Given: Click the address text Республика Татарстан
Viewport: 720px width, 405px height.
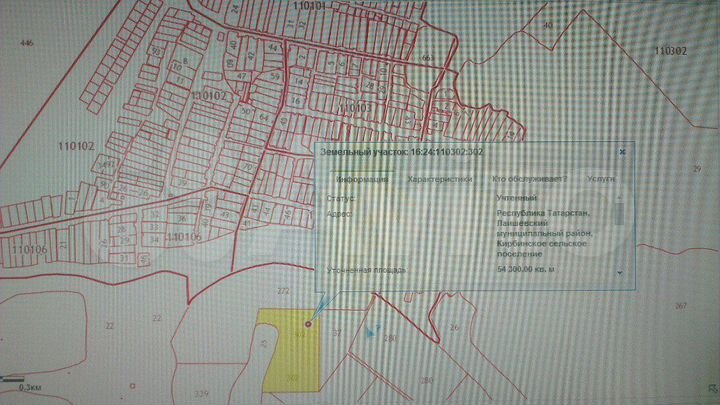Looking at the screenshot, I should pyautogui.click(x=543, y=214).
